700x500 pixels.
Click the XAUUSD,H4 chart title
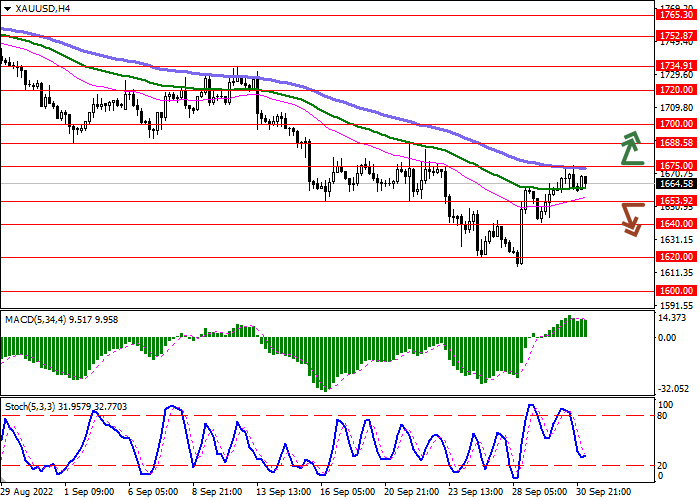pos(42,8)
